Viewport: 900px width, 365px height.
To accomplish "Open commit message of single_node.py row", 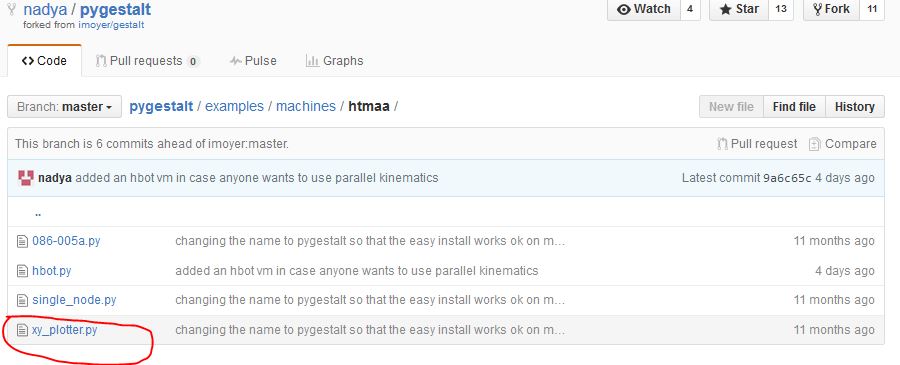I will pyautogui.click(x=370, y=300).
